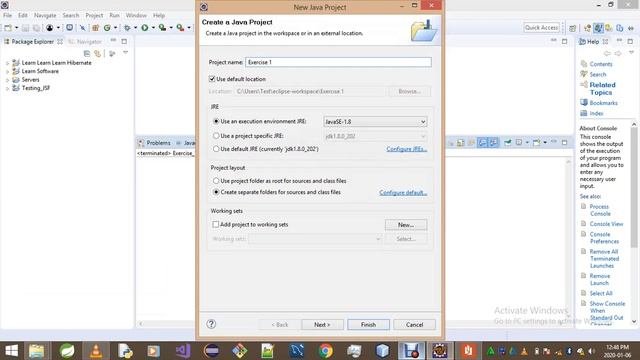Open the Console Preferences help link
Image resolution: width=640 pixels, height=360 pixels.
point(604,238)
